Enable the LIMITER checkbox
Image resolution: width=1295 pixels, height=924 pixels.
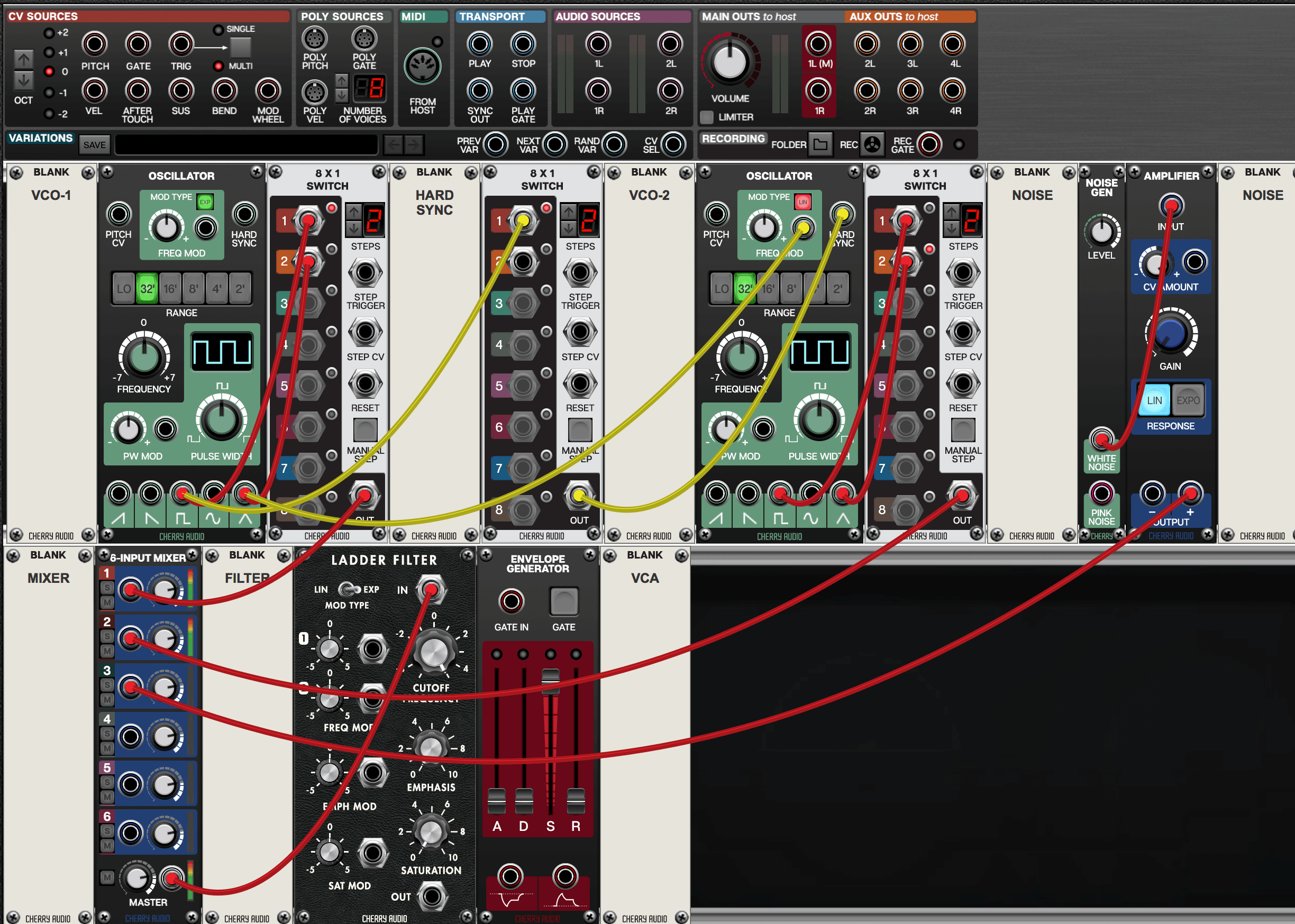click(x=707, y=117)
